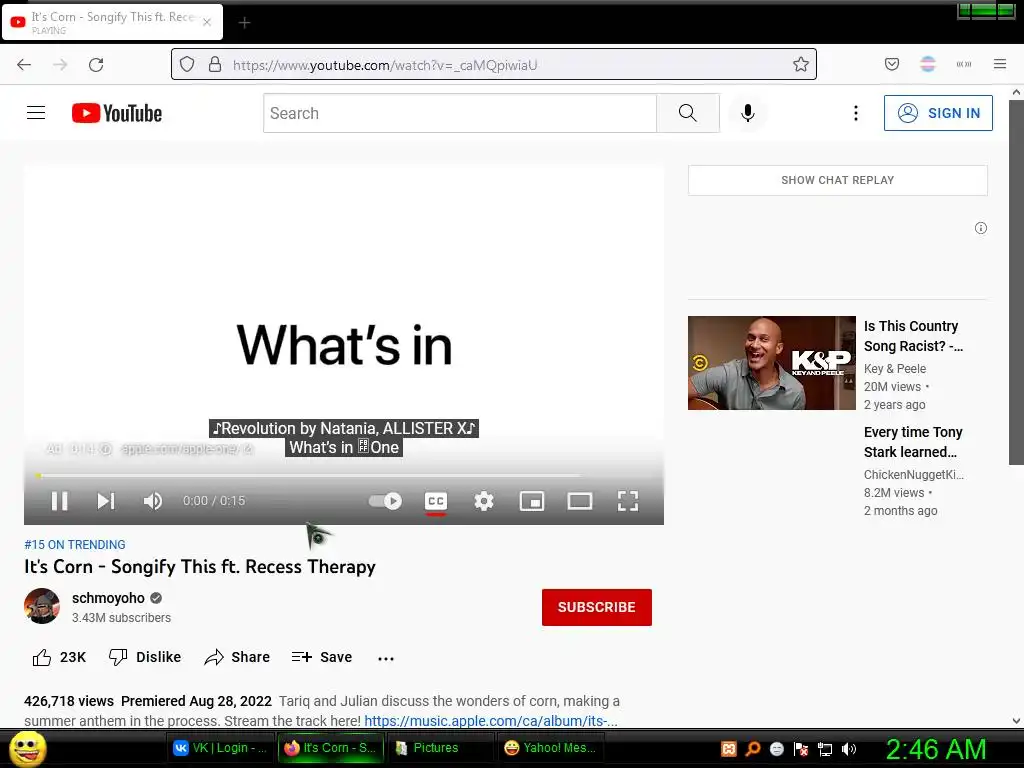The image size is (1024, 768).
Task: Open the Share options
Action: coord(237,657)
